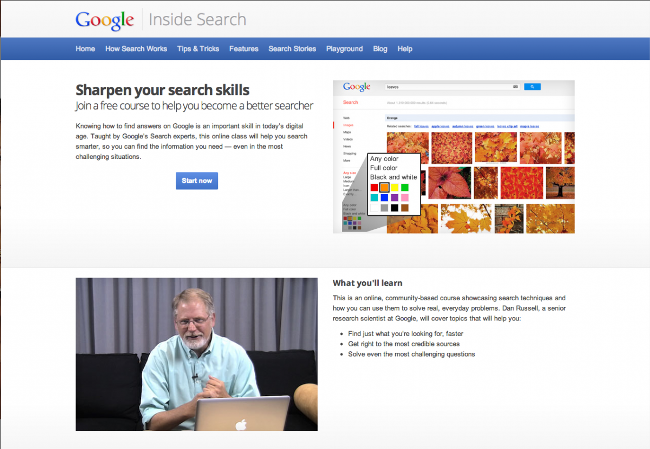650x449 pixels.
Task: Click the Google image search illustration
Action: (454, 157)
